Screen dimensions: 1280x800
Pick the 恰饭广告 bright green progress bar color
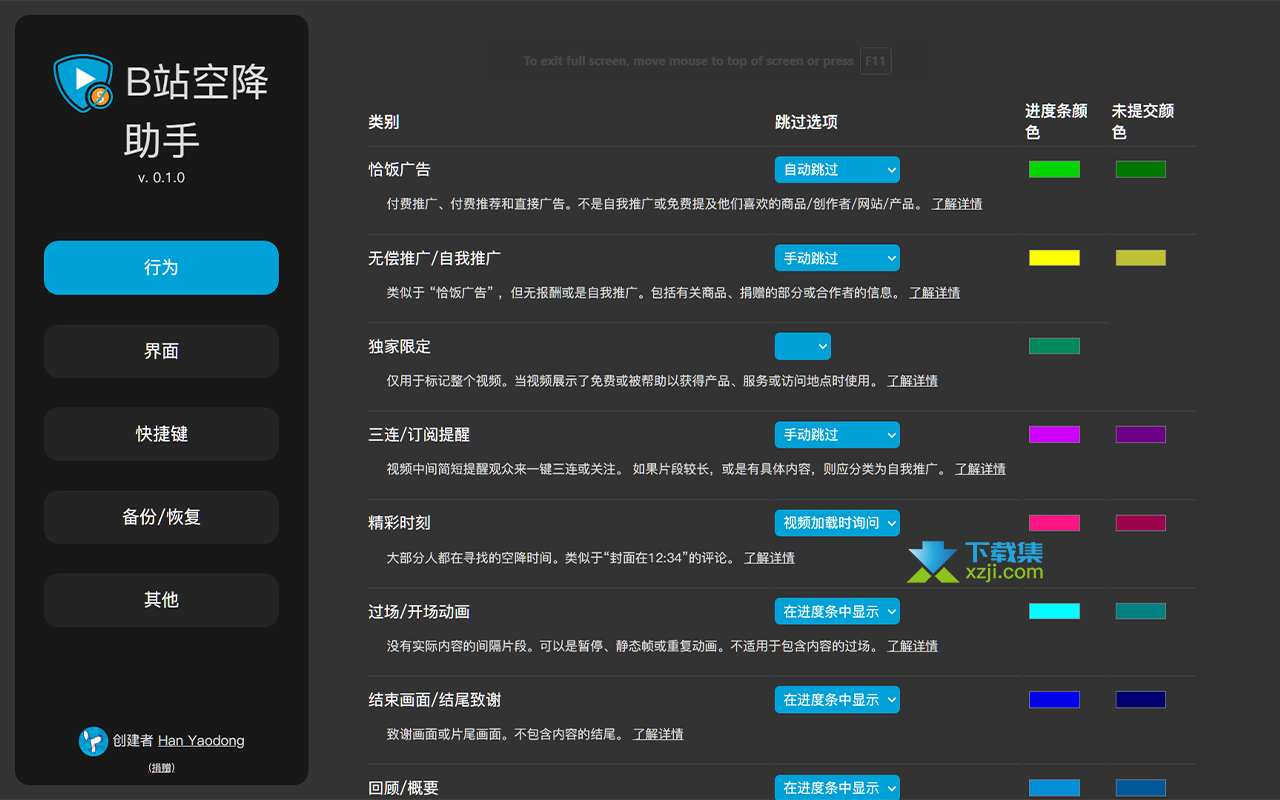click(x=1054, y=169)
